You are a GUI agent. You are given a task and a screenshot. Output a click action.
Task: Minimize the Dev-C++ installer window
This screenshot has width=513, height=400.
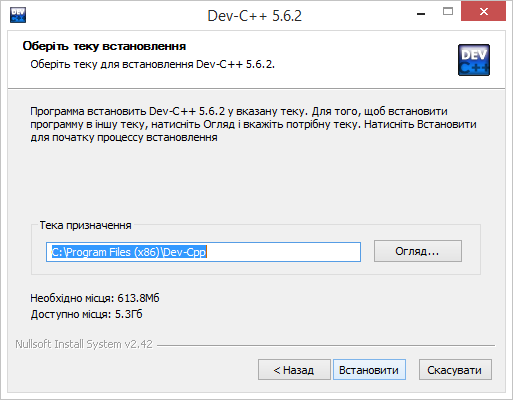pos(421,14)
